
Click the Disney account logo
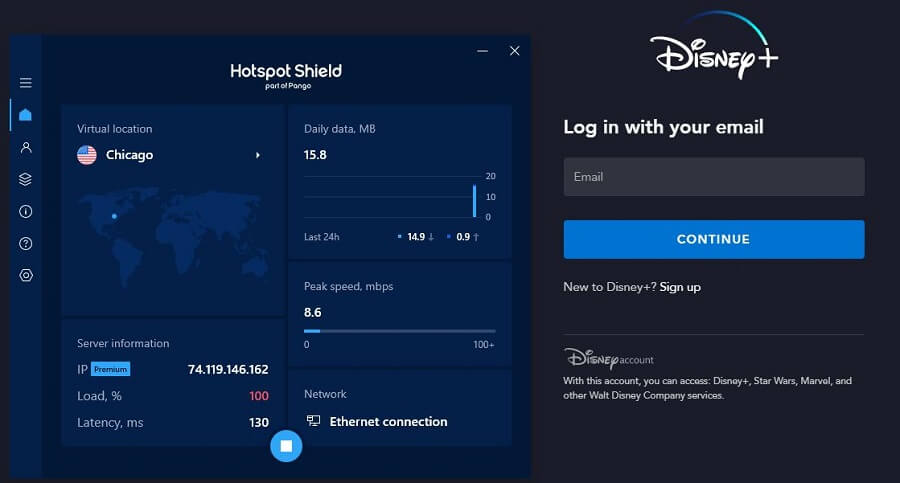click(608, 358)
